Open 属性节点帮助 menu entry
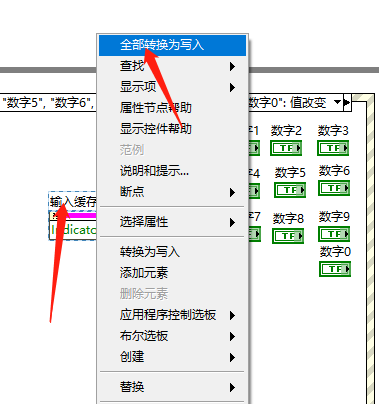This screenshot has width=379, height=404. click(173, 108)
